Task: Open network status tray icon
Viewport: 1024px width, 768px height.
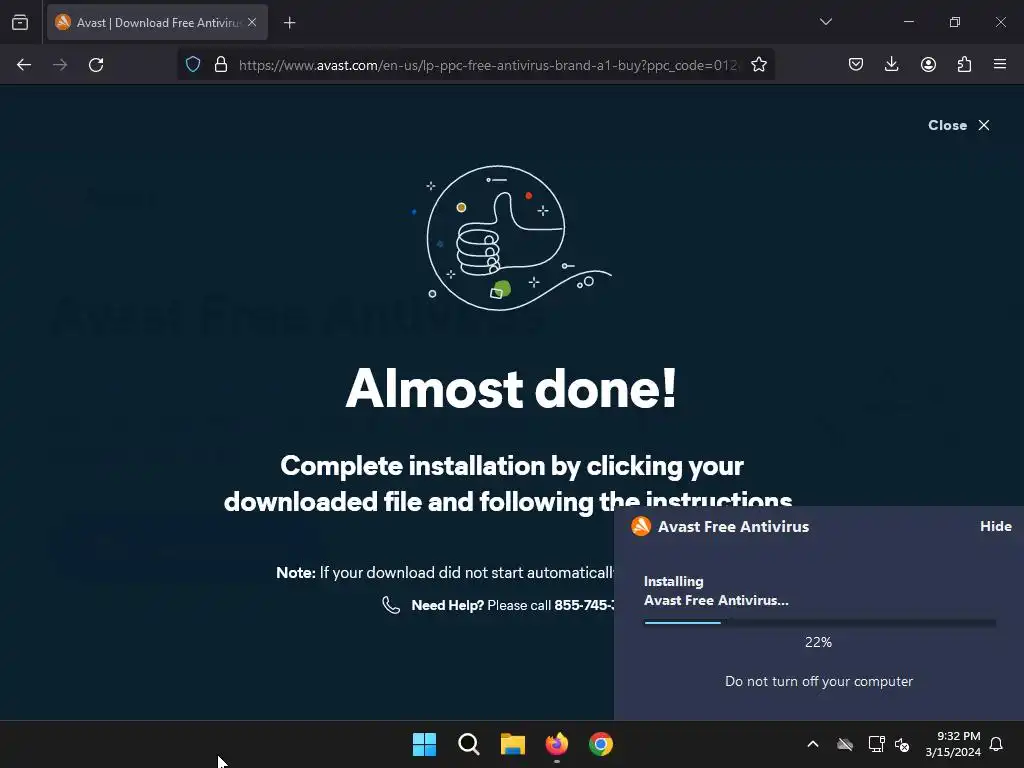Action: (x=876, y=744)
